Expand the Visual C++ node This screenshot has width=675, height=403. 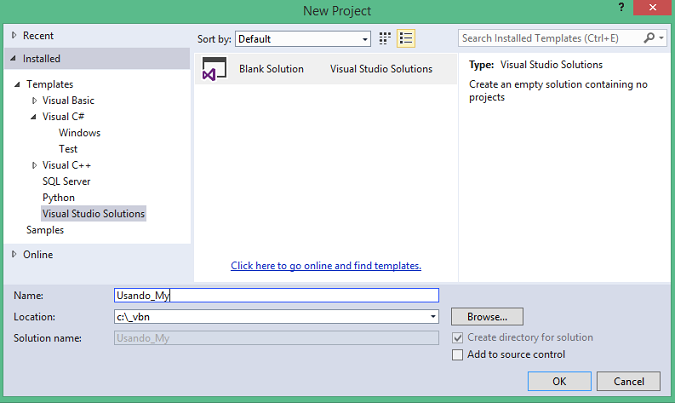point(34,165)
